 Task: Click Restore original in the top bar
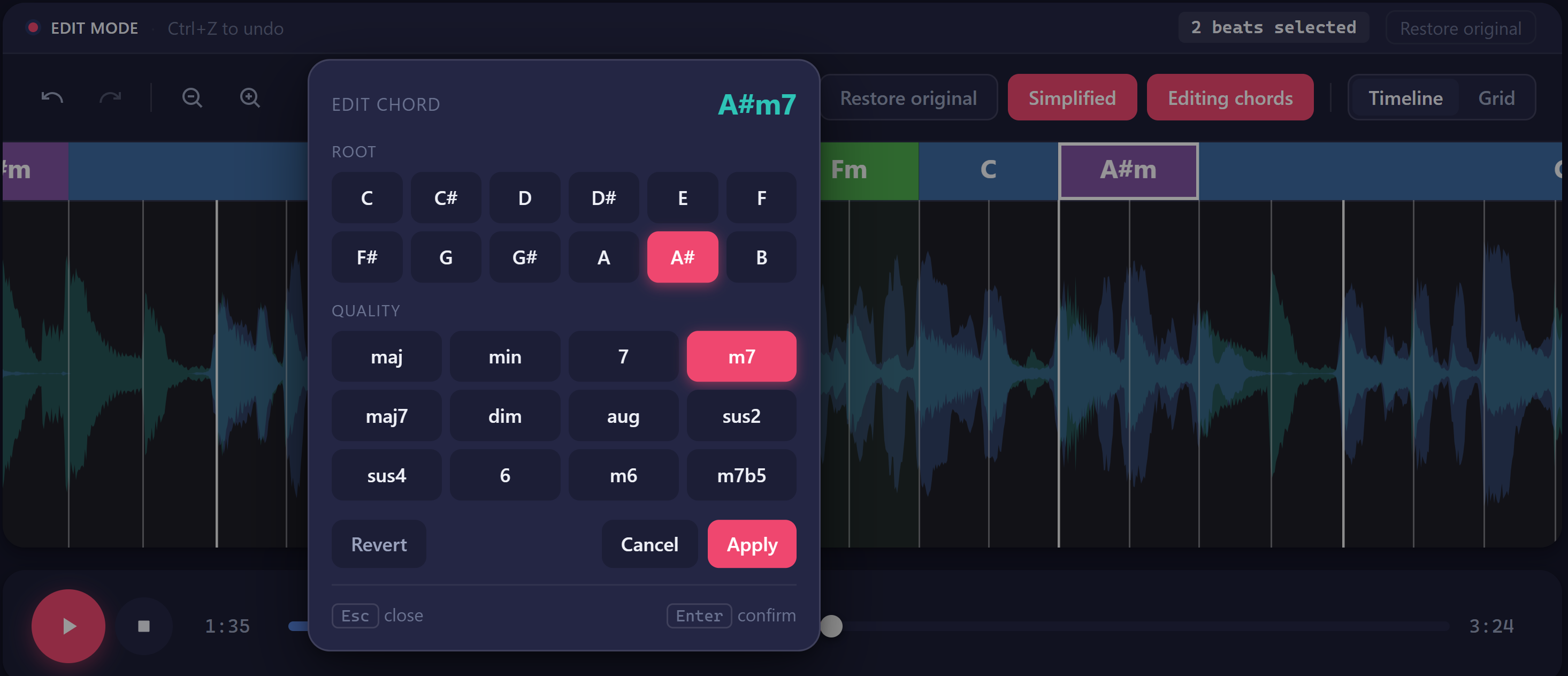[x=1460, y=28]
